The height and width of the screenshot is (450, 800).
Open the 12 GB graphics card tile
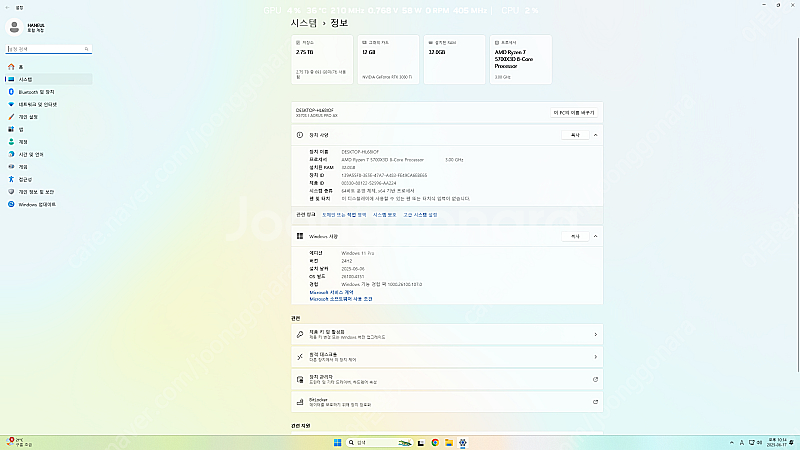pyautogui.click(x=388, y=59)
